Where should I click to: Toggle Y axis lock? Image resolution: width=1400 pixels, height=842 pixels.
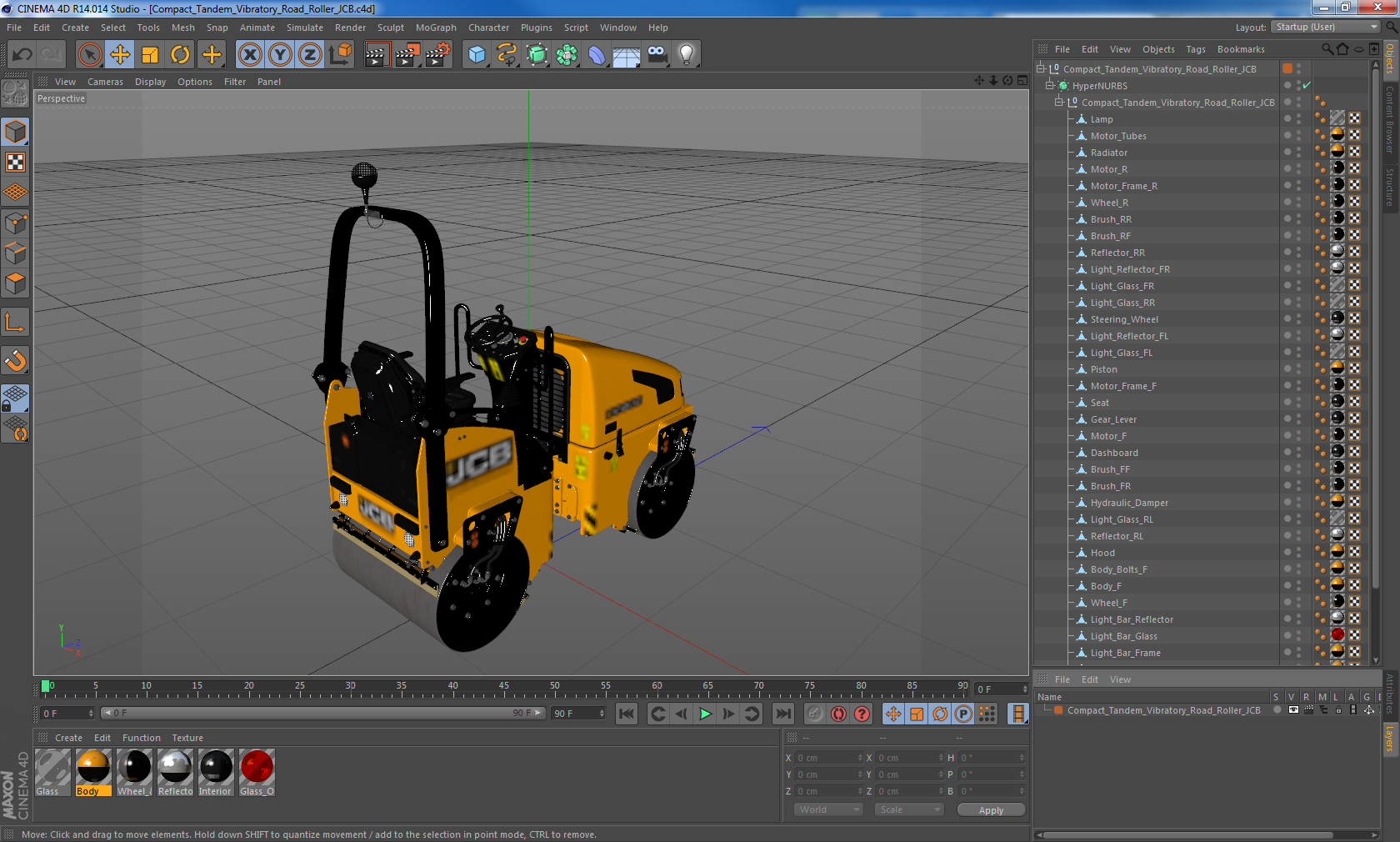point(280,55)
